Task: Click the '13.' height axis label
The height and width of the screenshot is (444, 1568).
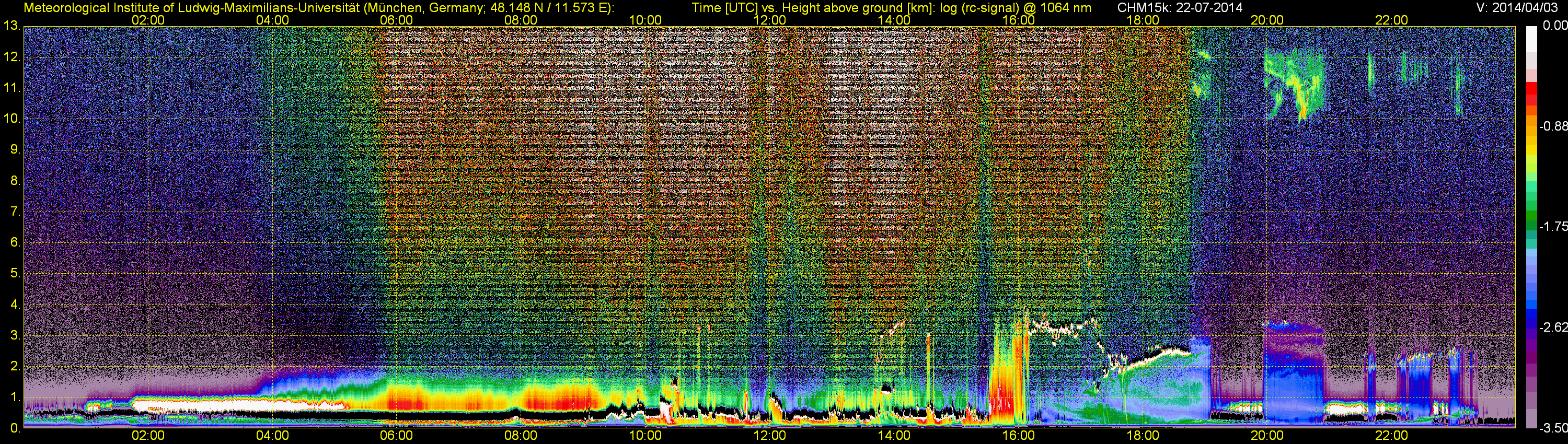Action: (x=12, y=26)
